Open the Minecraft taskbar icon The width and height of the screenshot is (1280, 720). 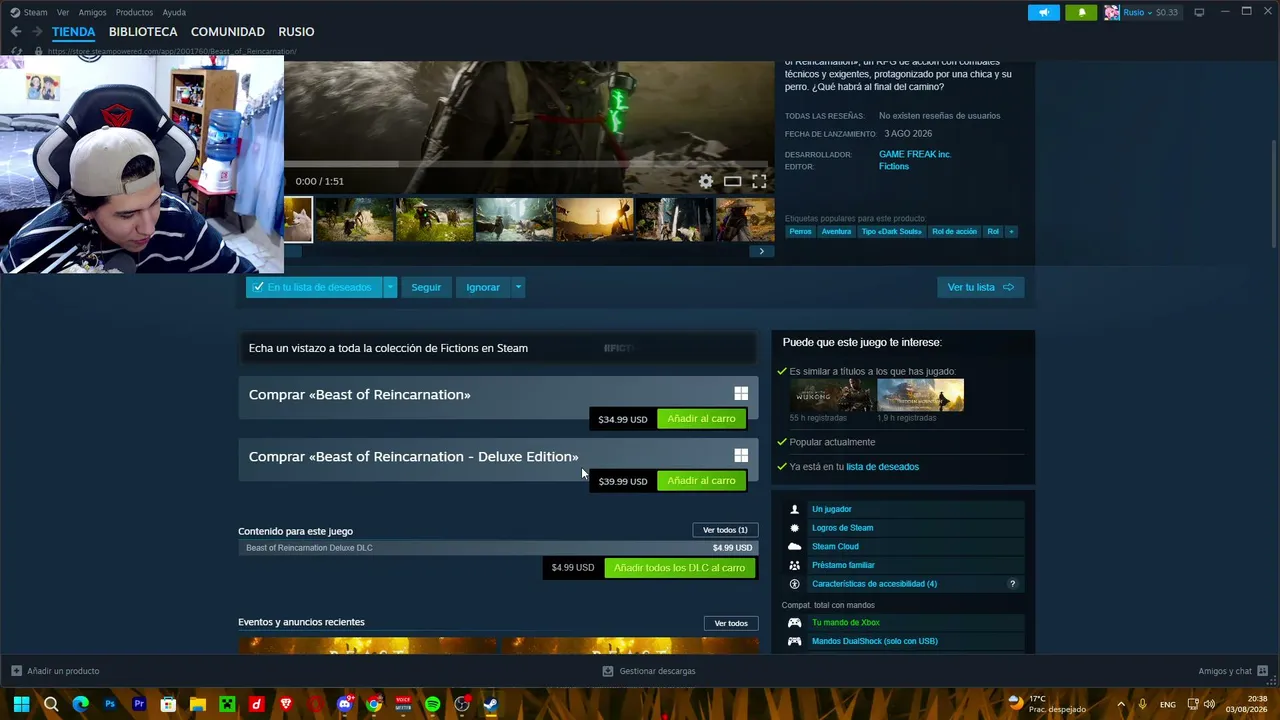[x=227, y=704]
